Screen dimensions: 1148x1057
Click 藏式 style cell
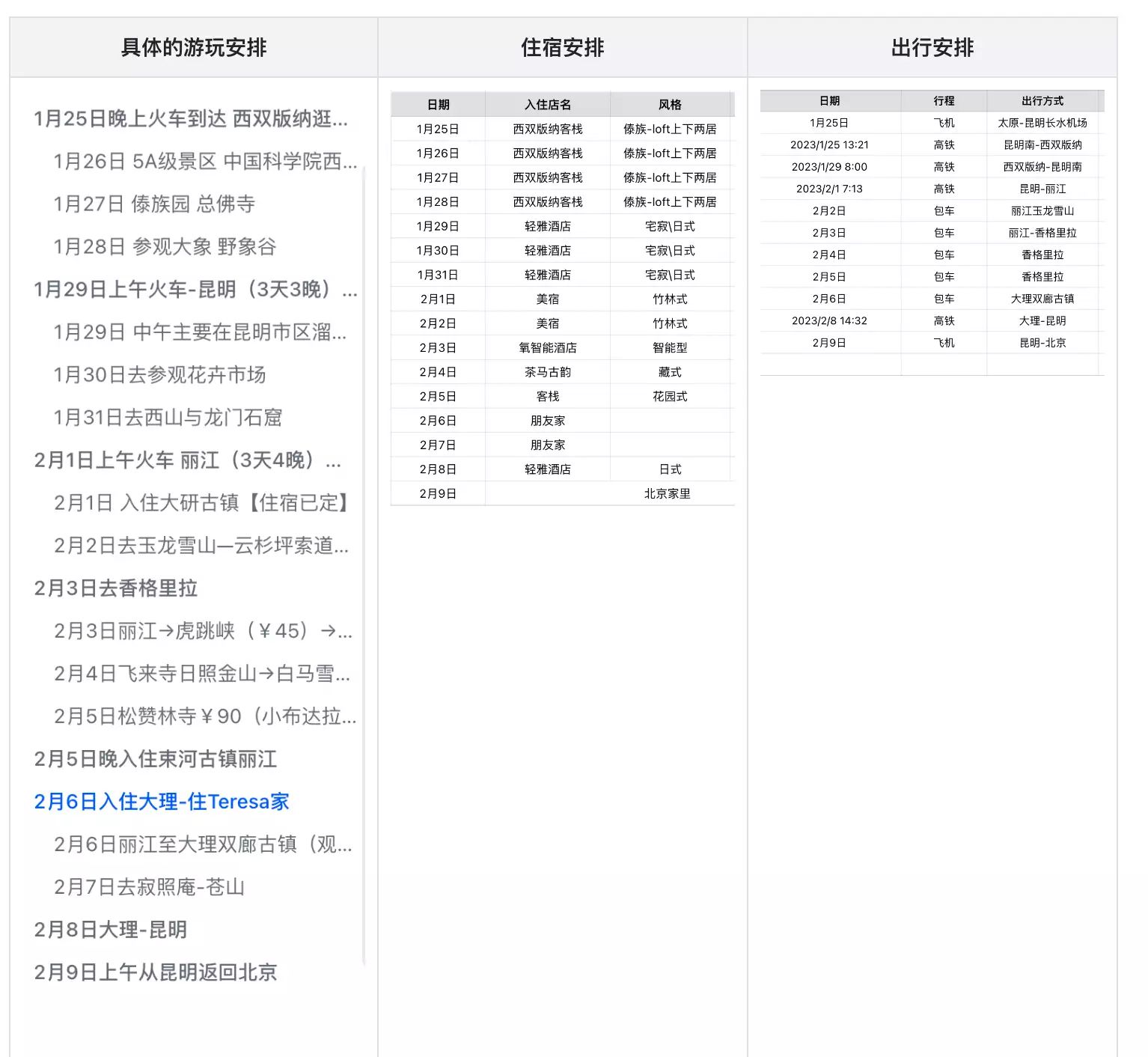tap(670, 372)
